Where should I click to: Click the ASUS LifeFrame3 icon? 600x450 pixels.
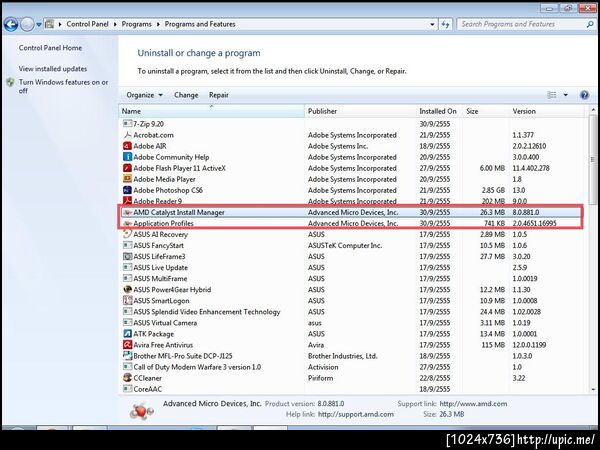point(127,256)
